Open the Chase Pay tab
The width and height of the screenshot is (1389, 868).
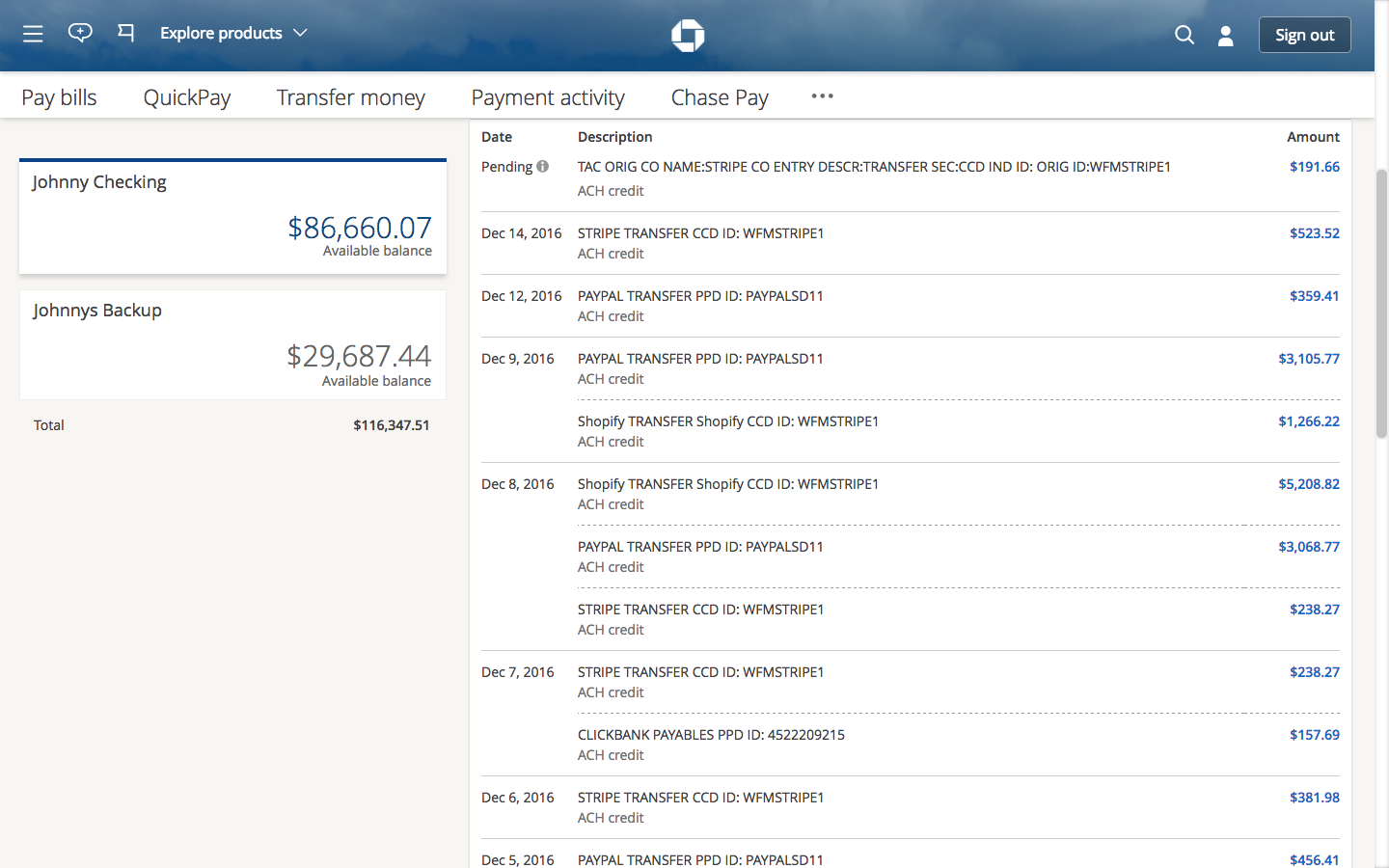click(x=719, y=96)
